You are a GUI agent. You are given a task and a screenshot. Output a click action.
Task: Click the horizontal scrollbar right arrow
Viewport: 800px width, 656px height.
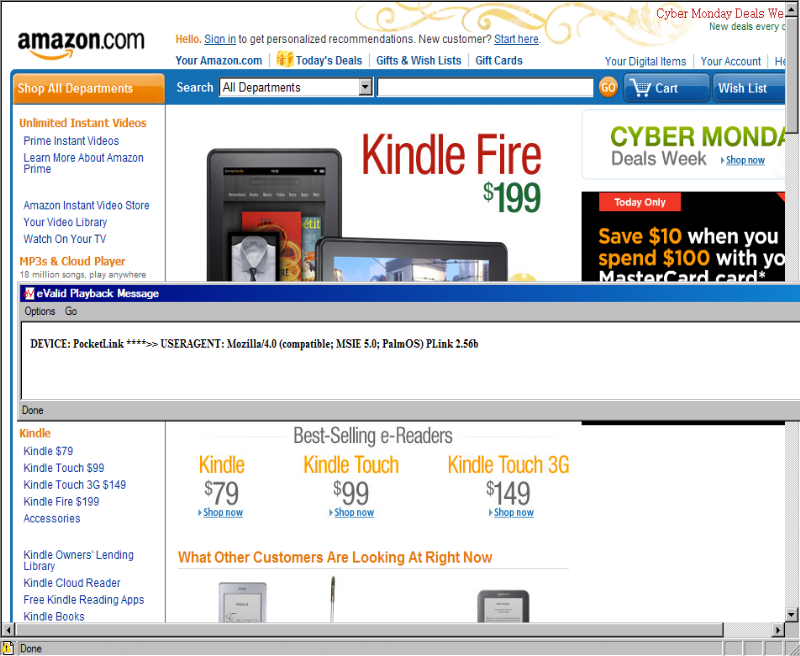(x=779, y=629)
